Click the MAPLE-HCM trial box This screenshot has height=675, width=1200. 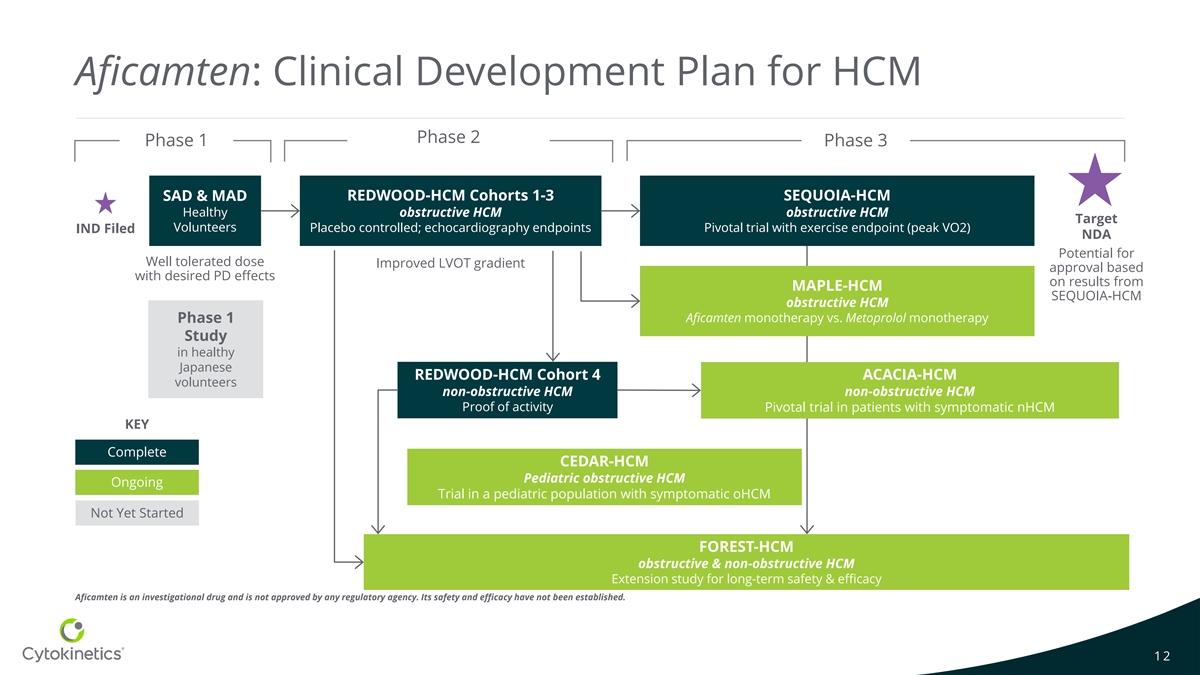(837, 301)
